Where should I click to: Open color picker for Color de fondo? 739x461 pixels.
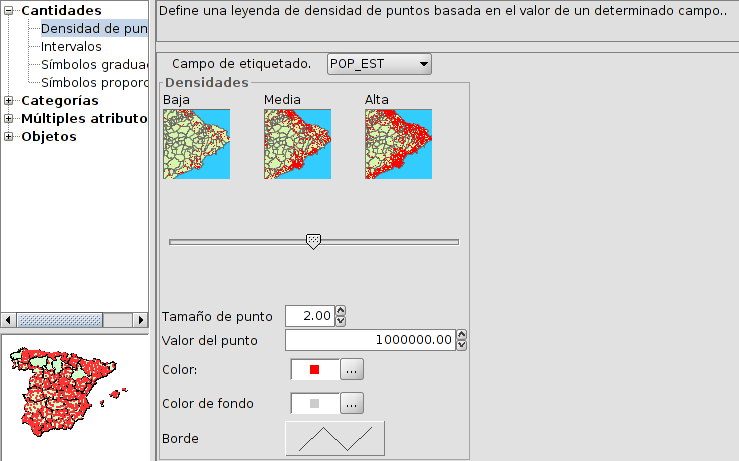(351, 404)
